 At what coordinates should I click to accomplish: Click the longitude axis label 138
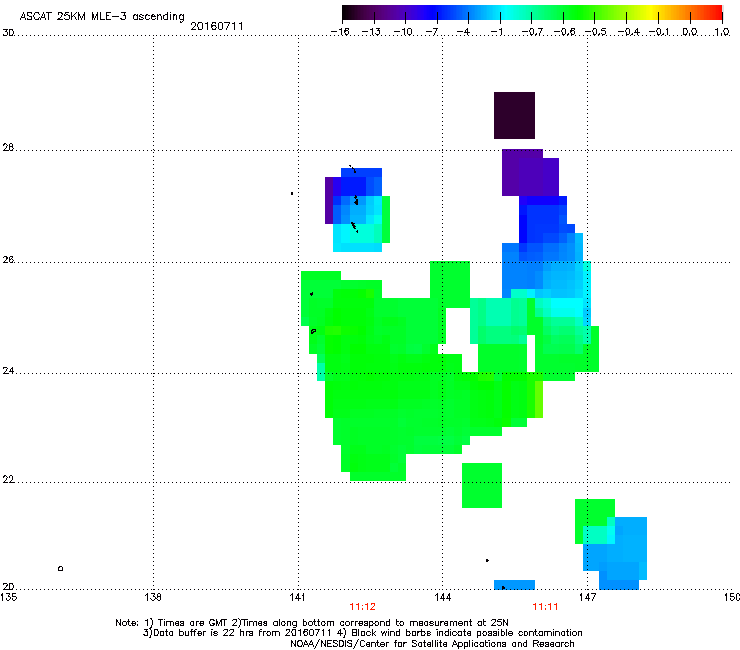pos(153,597)
